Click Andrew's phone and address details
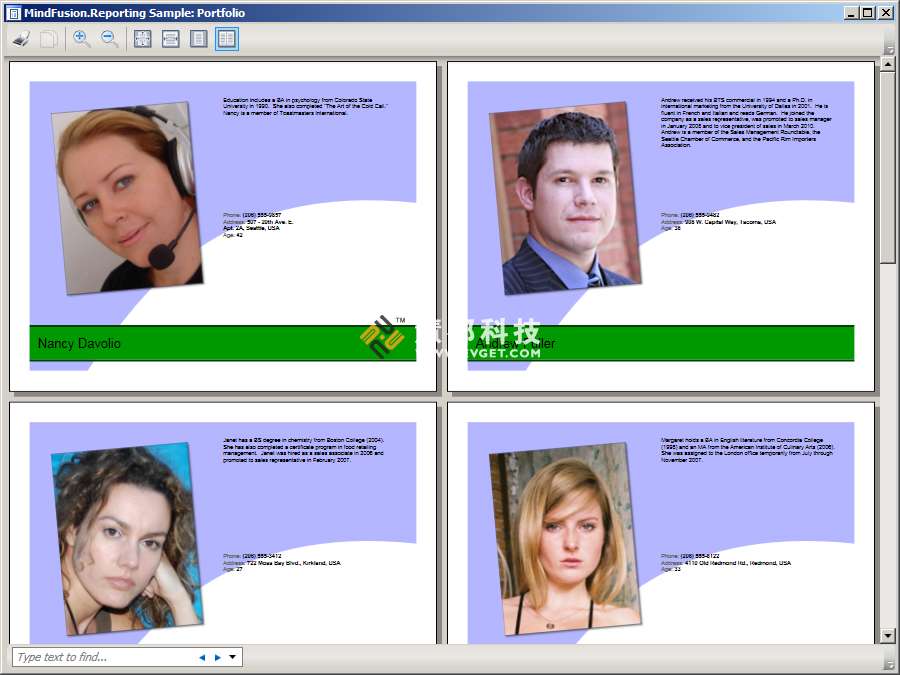900x675 pixels. click(x=718, y=222)
